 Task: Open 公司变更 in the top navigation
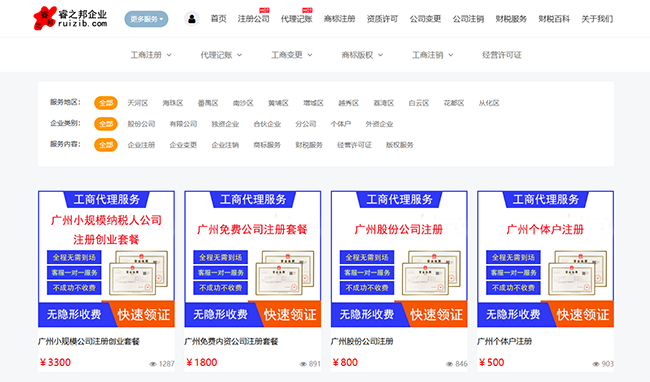click(x=425, y=19)
